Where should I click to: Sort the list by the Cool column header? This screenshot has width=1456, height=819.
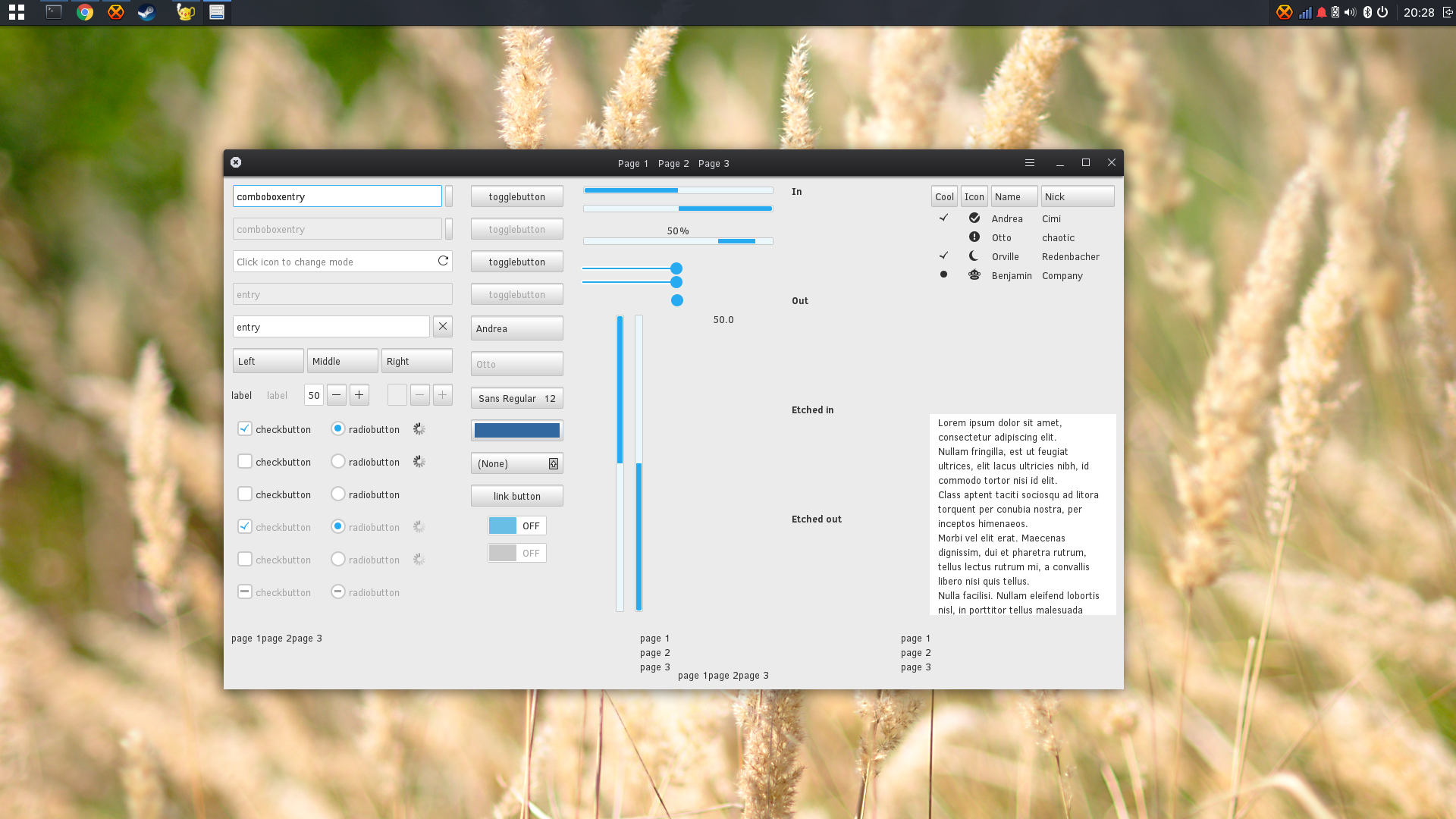click(944, 196)
